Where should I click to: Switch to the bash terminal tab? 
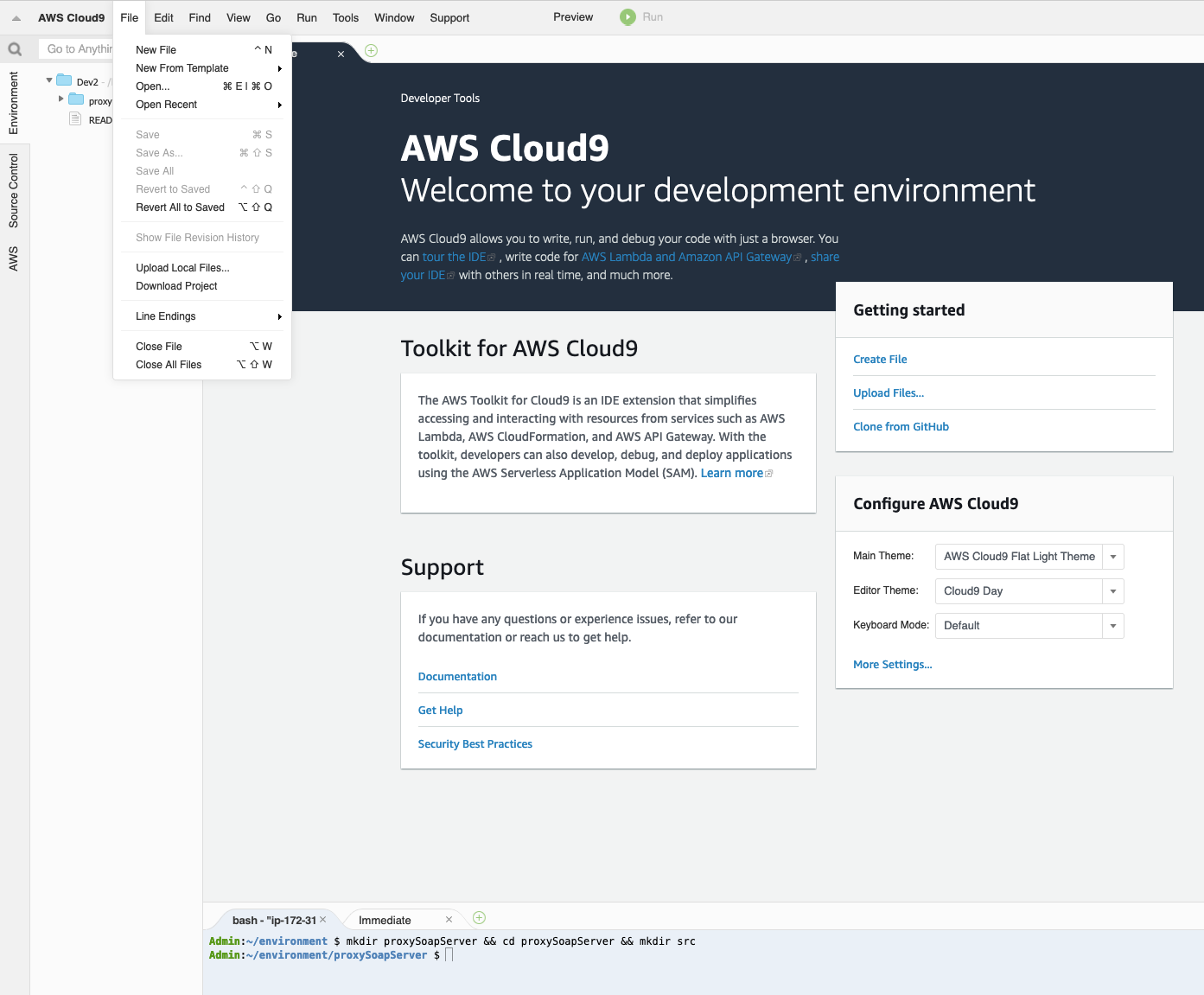pyautogui.click(x=274, y=920)
